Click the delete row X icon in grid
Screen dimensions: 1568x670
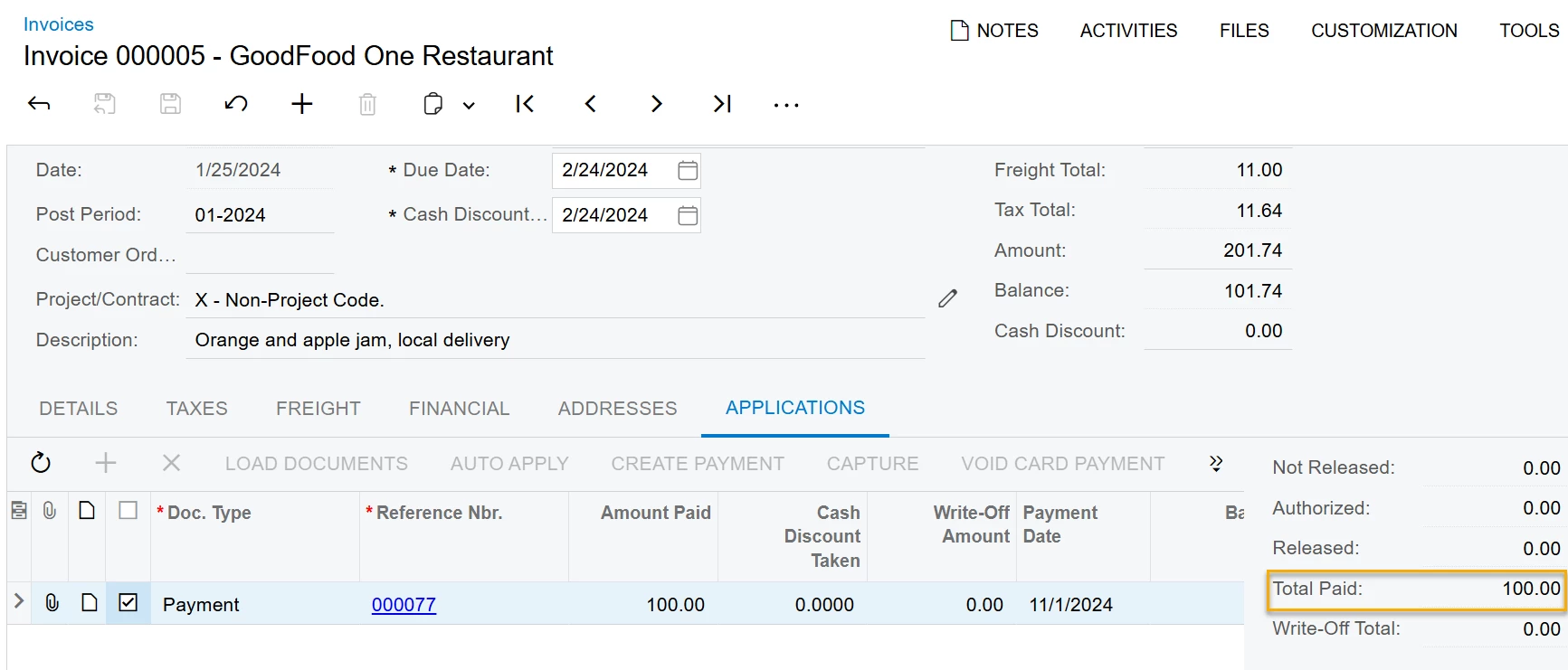pos(171,463)
